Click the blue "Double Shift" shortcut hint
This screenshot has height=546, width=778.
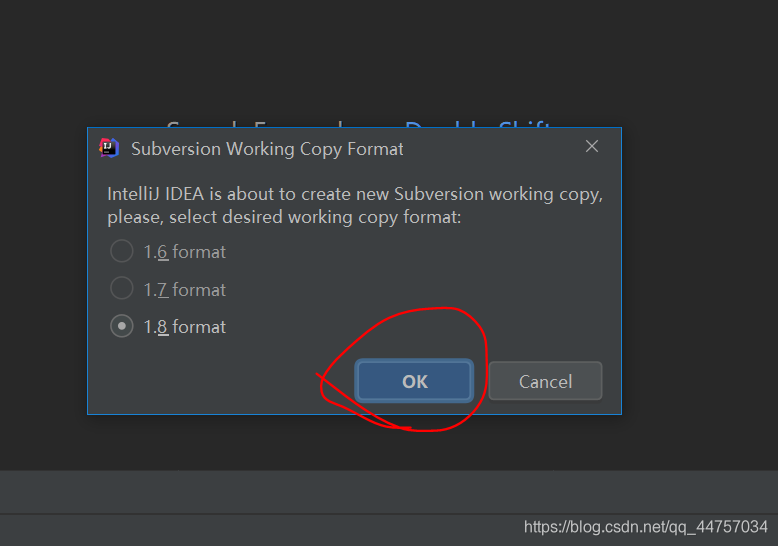click(x=478, y=126)
